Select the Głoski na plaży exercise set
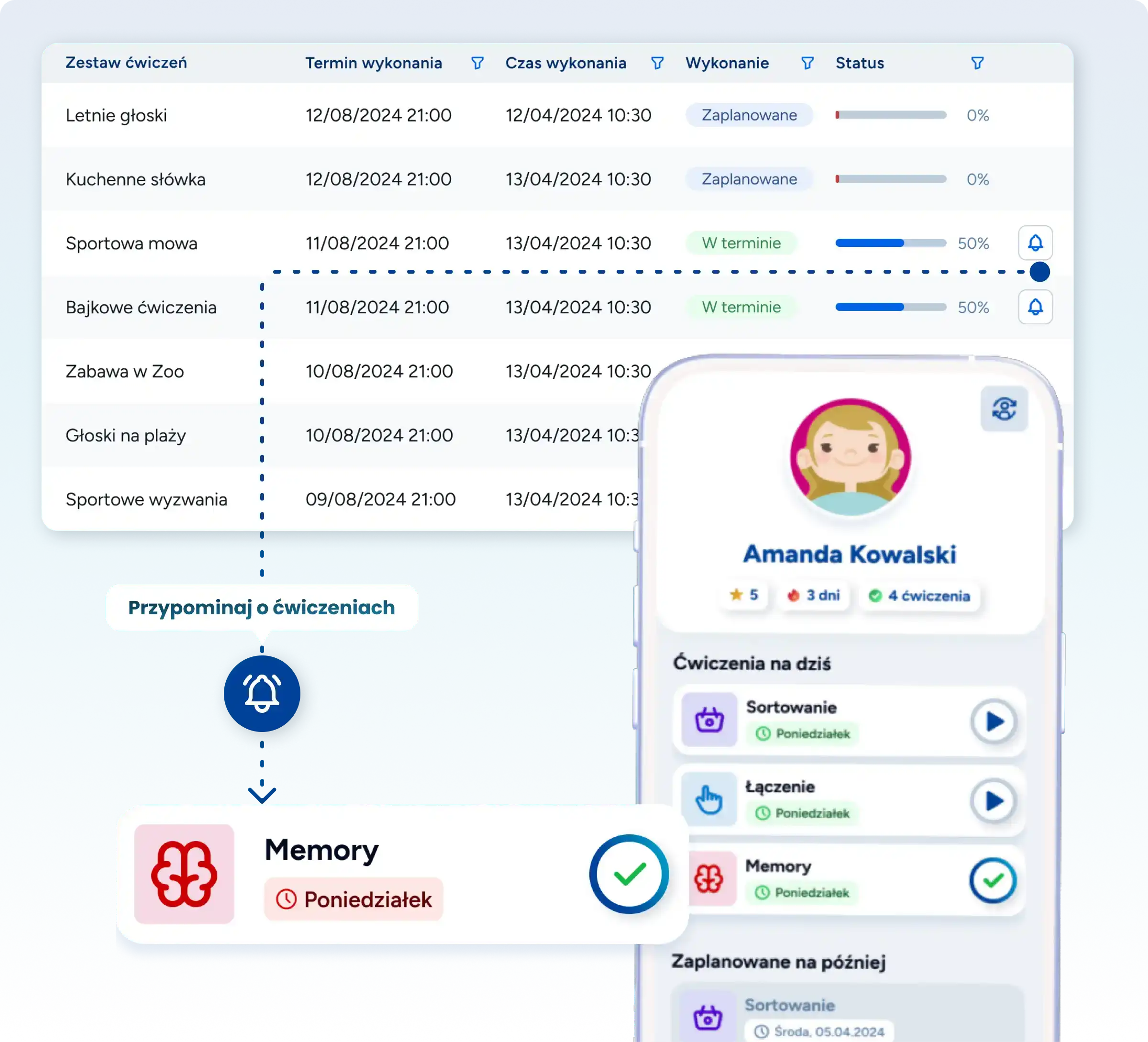This screenshot has height=1042, width=1148. [x=126, y=435]
